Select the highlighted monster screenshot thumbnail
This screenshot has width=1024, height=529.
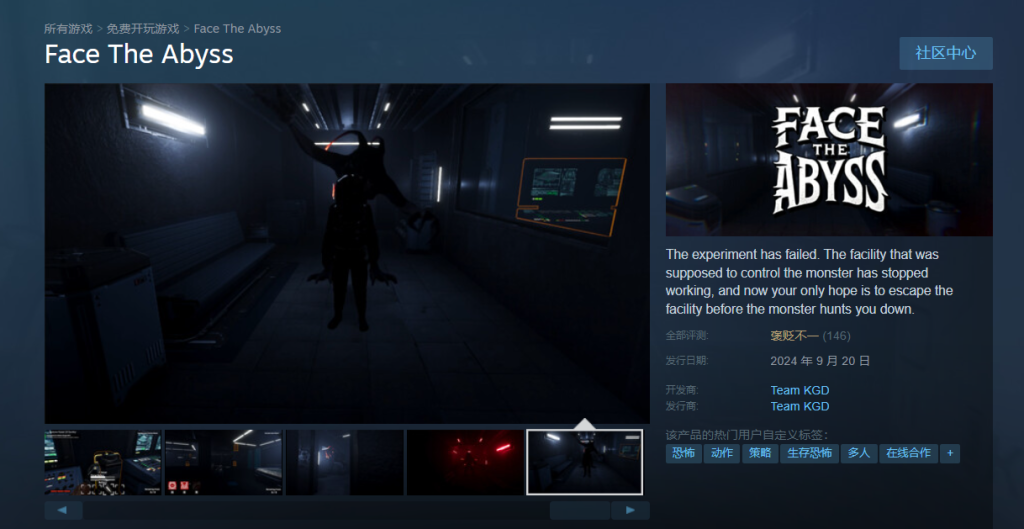584,462
